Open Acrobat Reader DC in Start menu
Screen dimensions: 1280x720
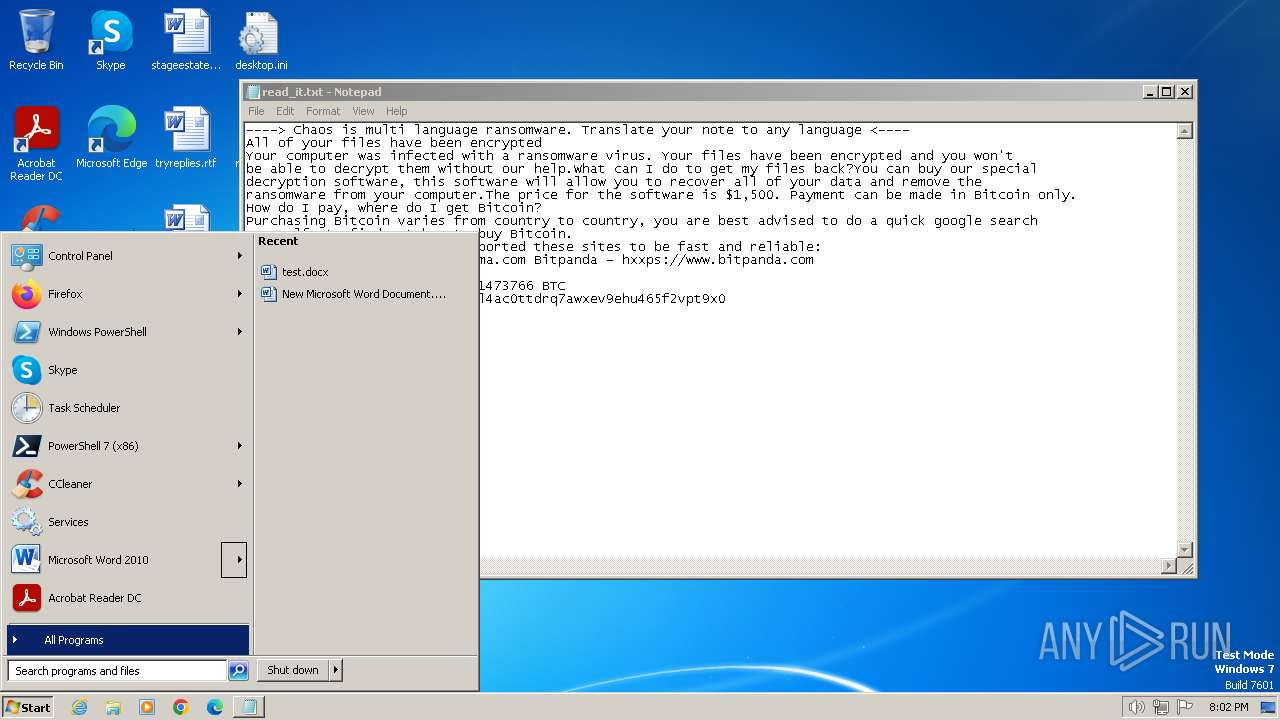[127, 598]
